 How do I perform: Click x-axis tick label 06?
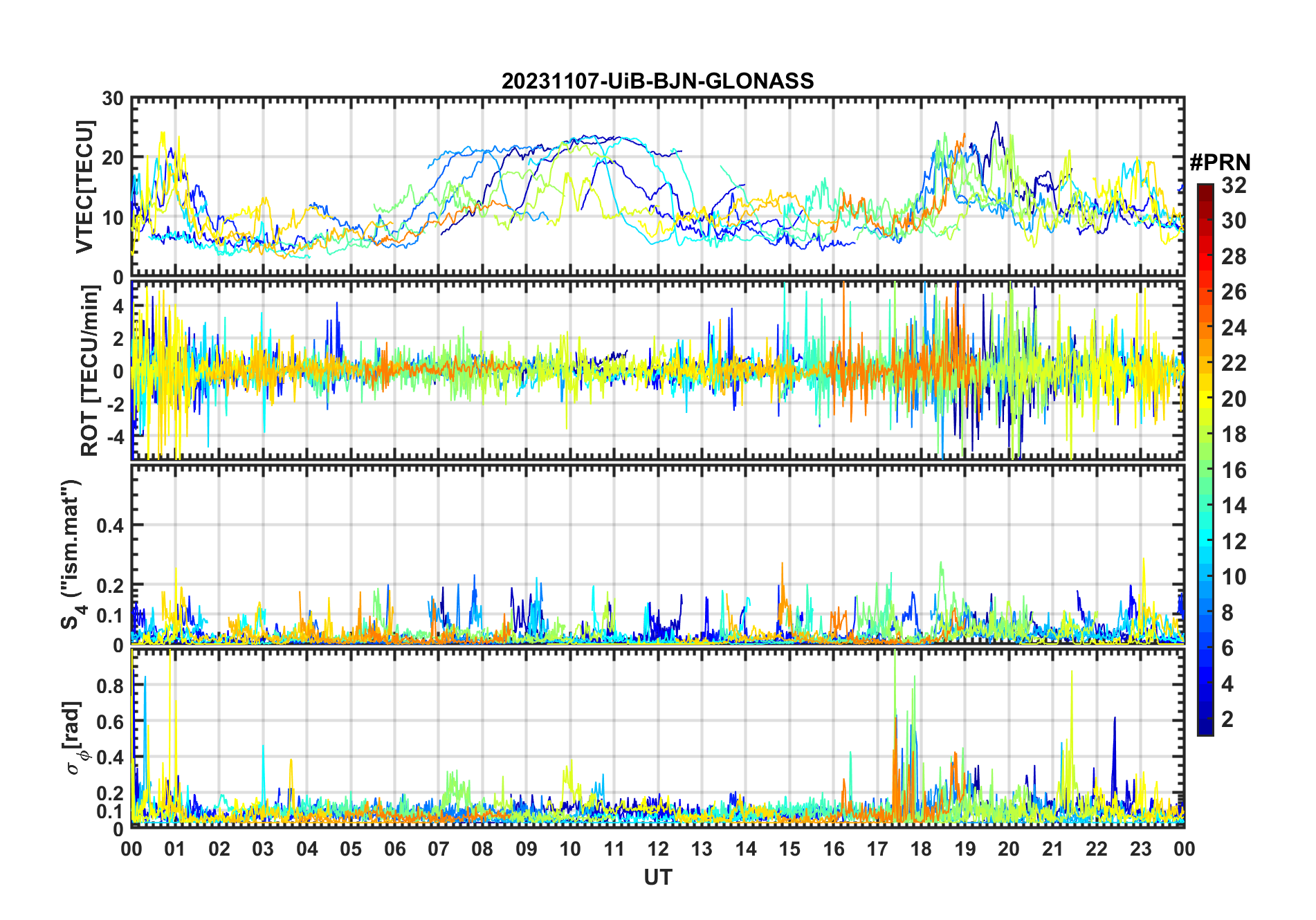click(x=394, y=849)
